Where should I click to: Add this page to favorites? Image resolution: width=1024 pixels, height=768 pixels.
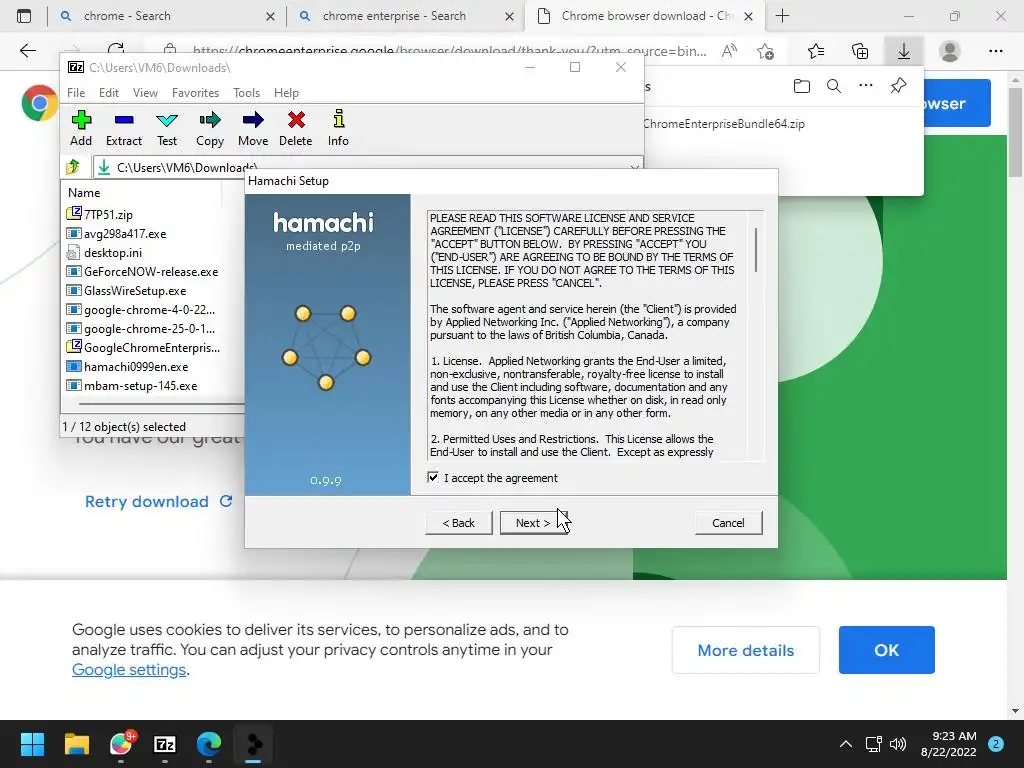(765, 51)
